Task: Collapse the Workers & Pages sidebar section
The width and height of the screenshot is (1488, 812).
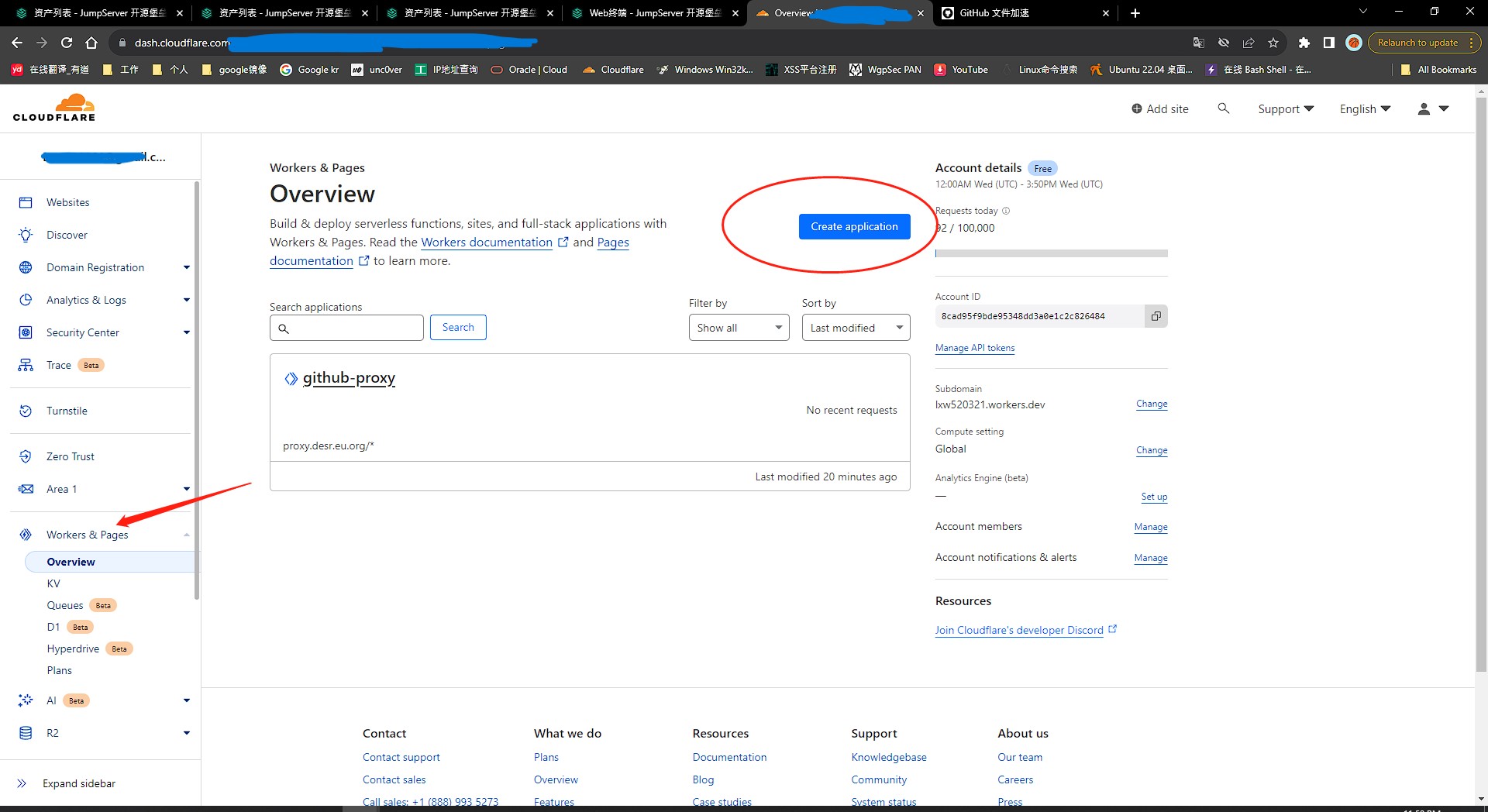Action: pos(186,535)
